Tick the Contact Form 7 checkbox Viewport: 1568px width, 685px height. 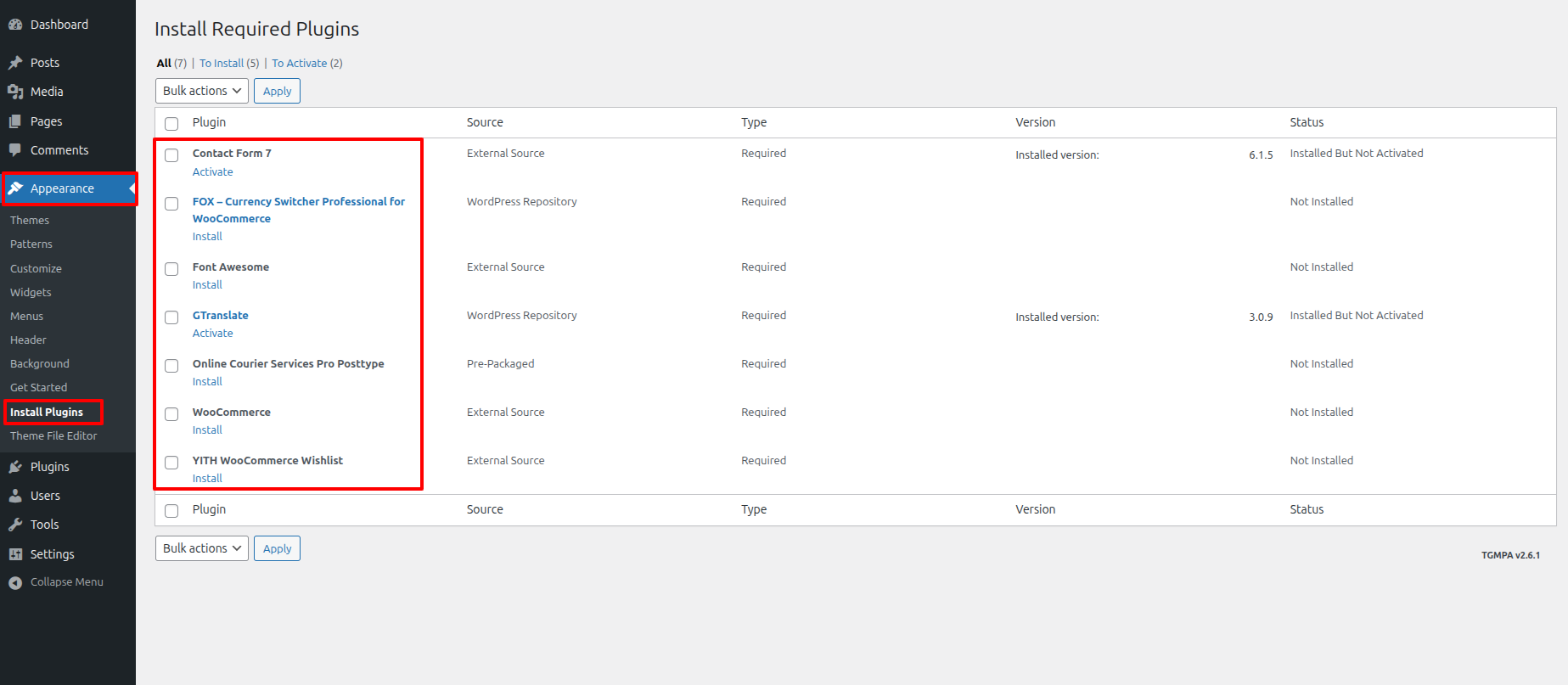171,155
